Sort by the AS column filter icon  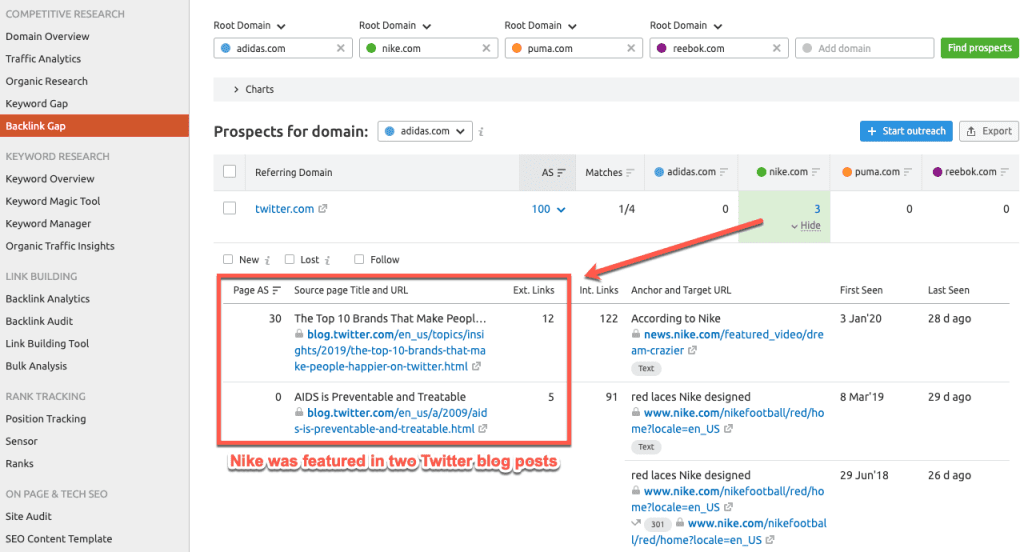point(561,173)
